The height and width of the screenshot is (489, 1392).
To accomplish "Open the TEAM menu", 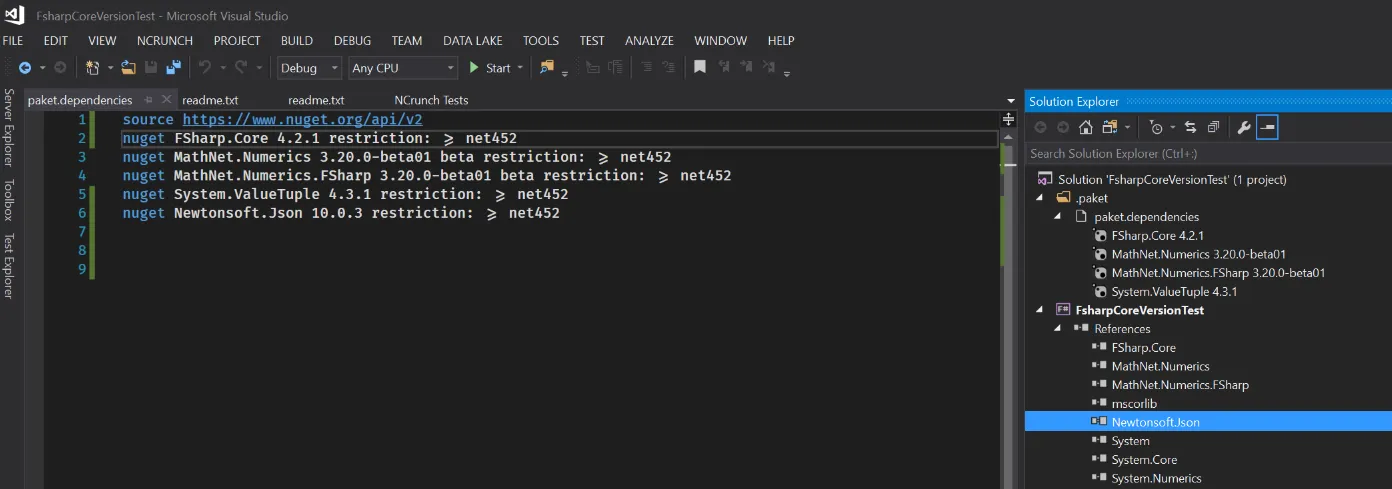I will click(x=407, y=41).
